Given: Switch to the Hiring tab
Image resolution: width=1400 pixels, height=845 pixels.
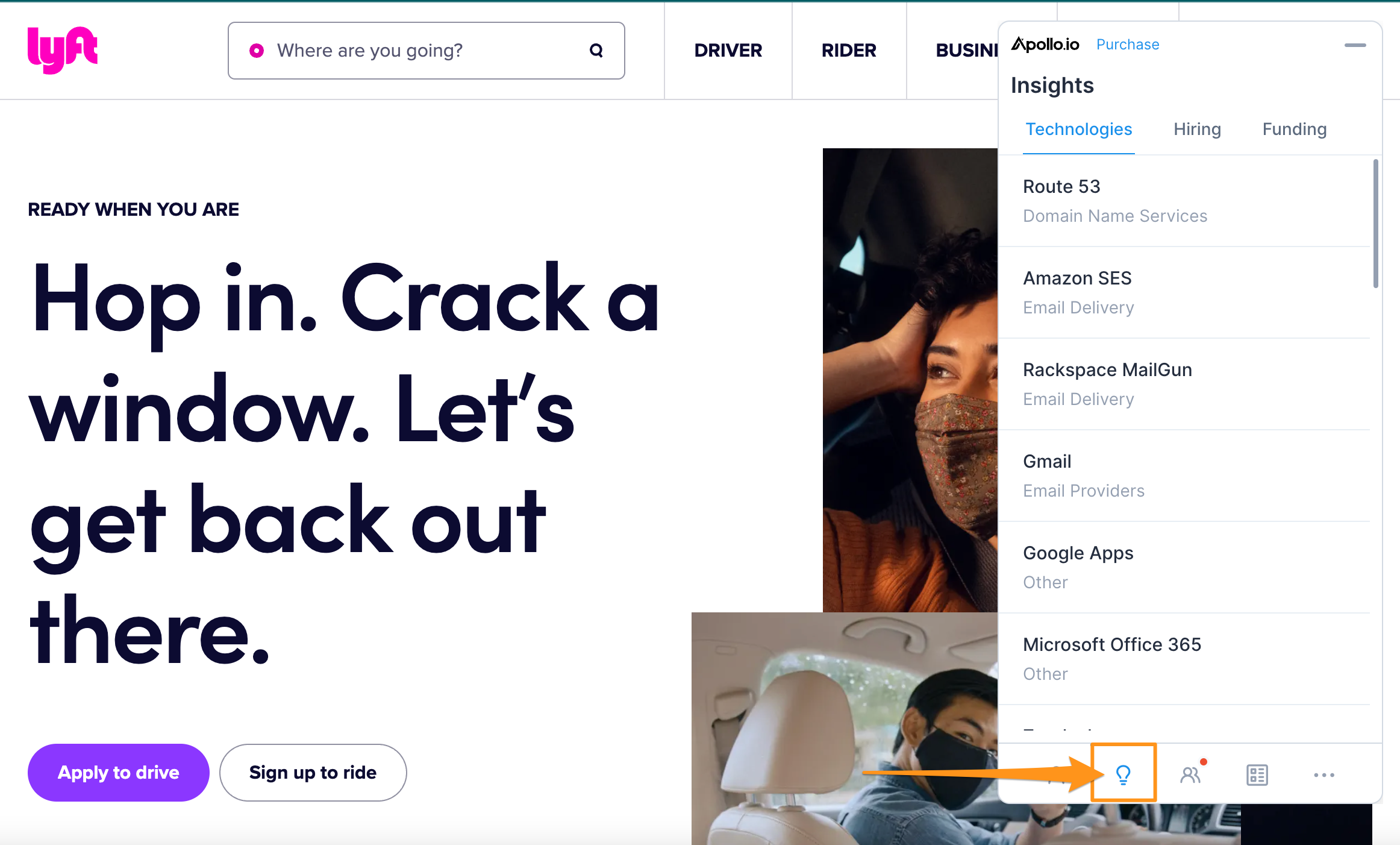Looking at the screenshot, I should (x=1197, y=130).
